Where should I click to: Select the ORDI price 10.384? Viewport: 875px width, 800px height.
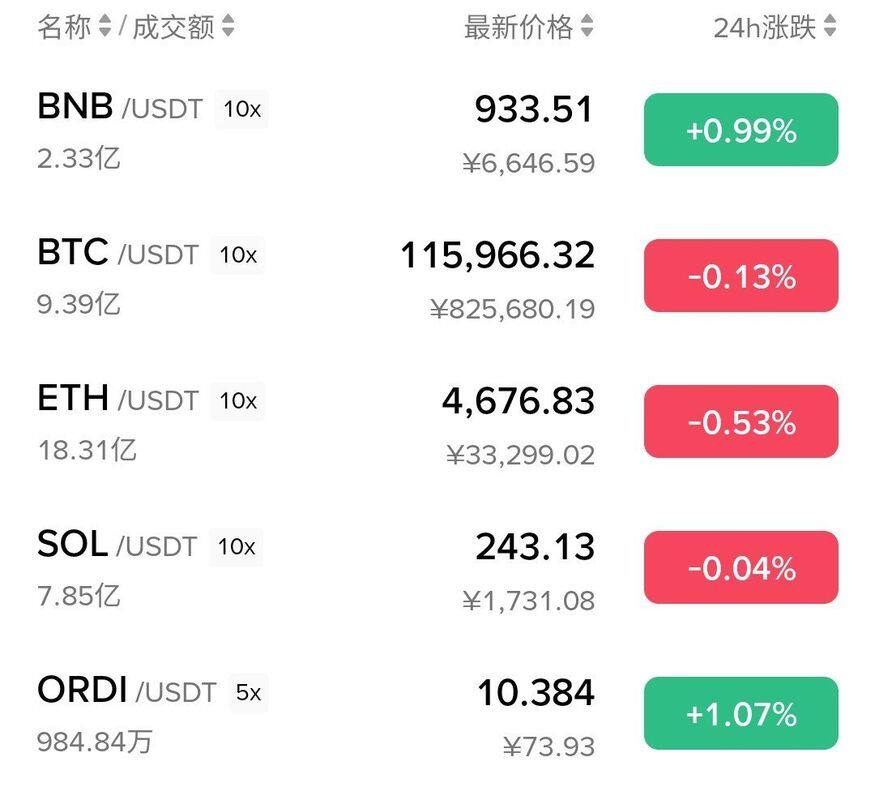[536, 693]
